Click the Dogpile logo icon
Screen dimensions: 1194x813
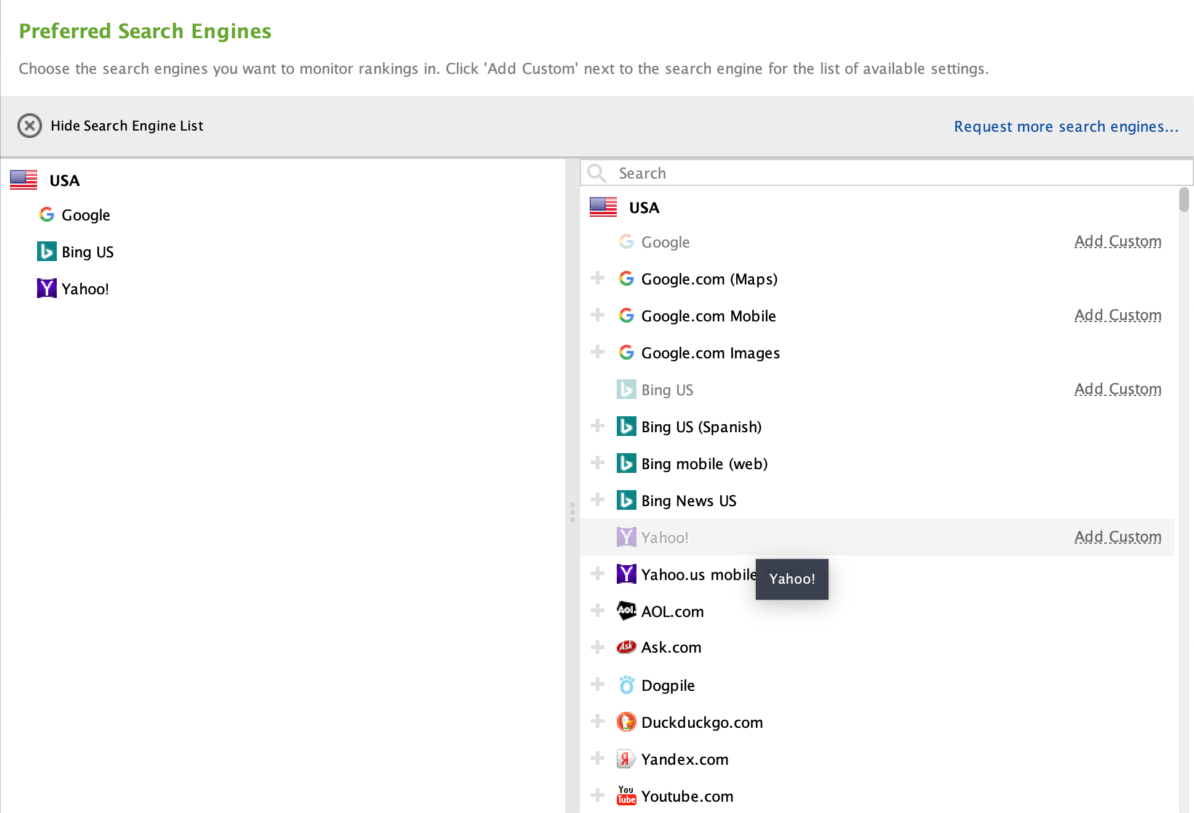coord(626,684)
